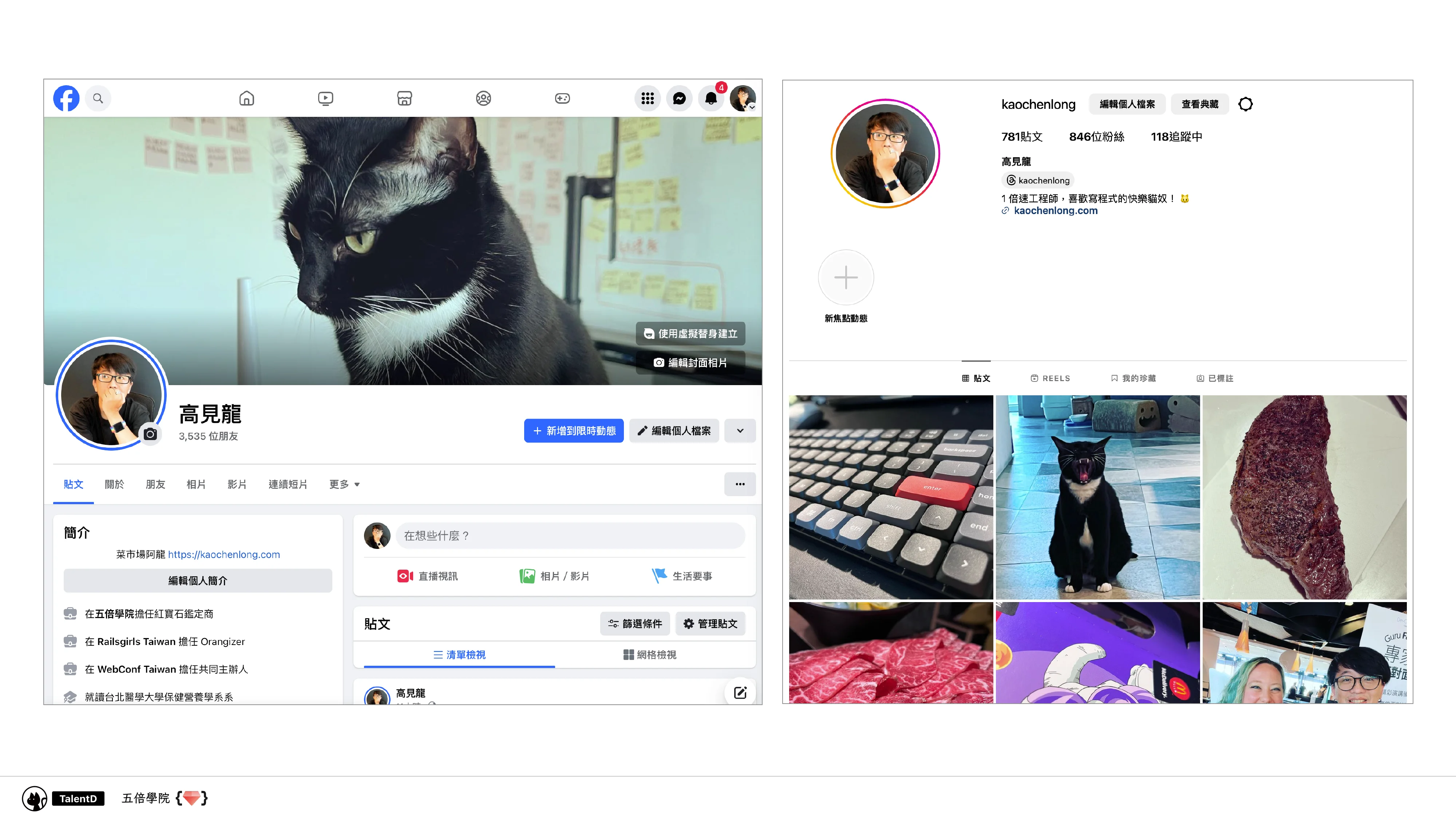This screenshot has height=819, width=1456.
Task: Switch to the 朋友 tab
Action: click(x=155, y=484)
